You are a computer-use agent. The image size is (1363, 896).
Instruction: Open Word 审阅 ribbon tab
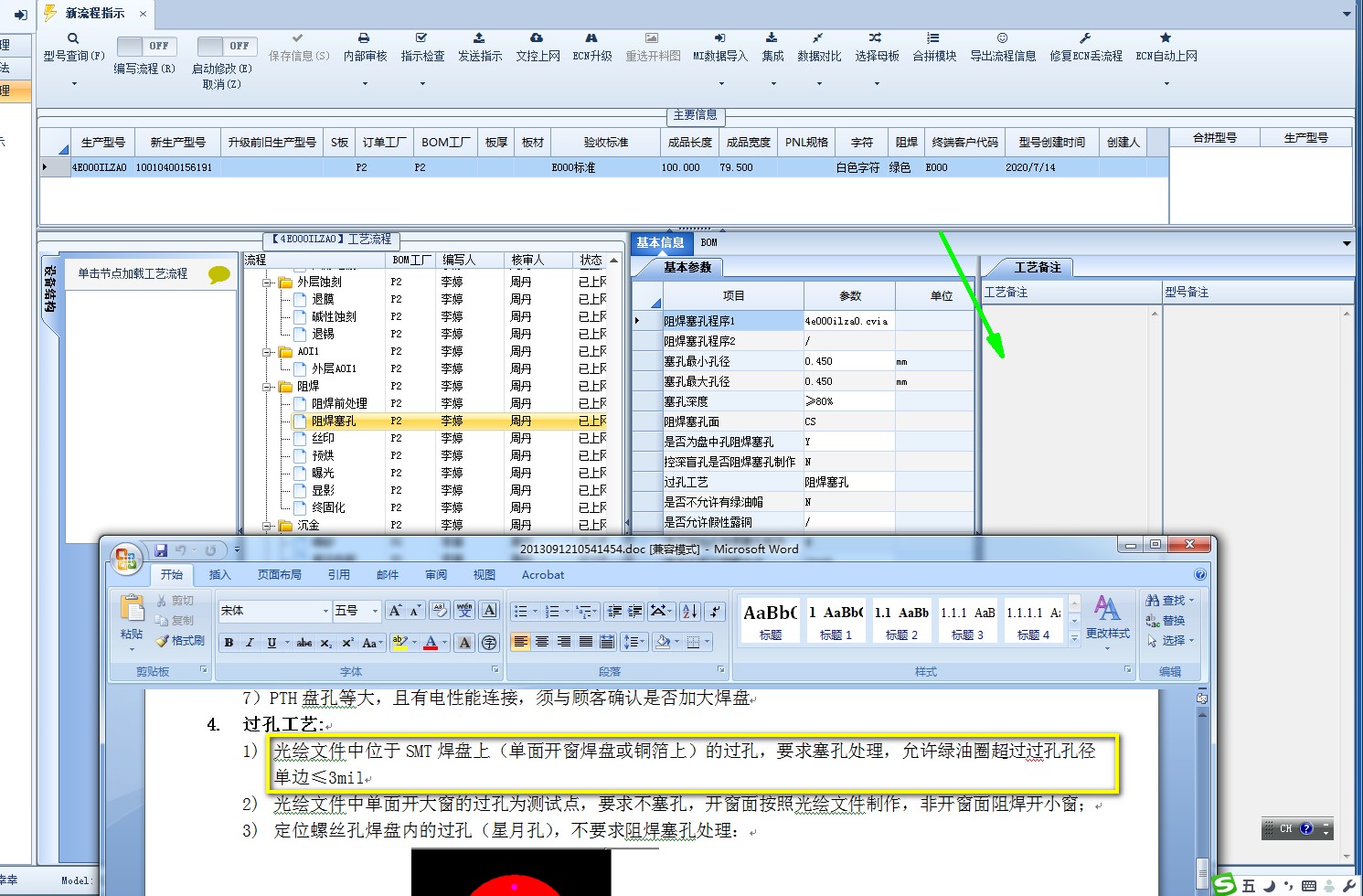(x=436, y=575)
